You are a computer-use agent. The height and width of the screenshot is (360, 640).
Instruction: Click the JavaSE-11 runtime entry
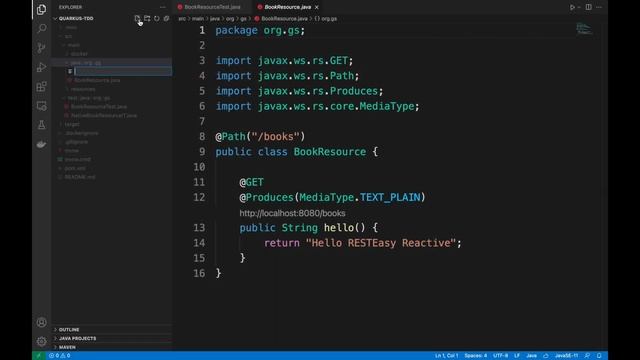point(566,356)
